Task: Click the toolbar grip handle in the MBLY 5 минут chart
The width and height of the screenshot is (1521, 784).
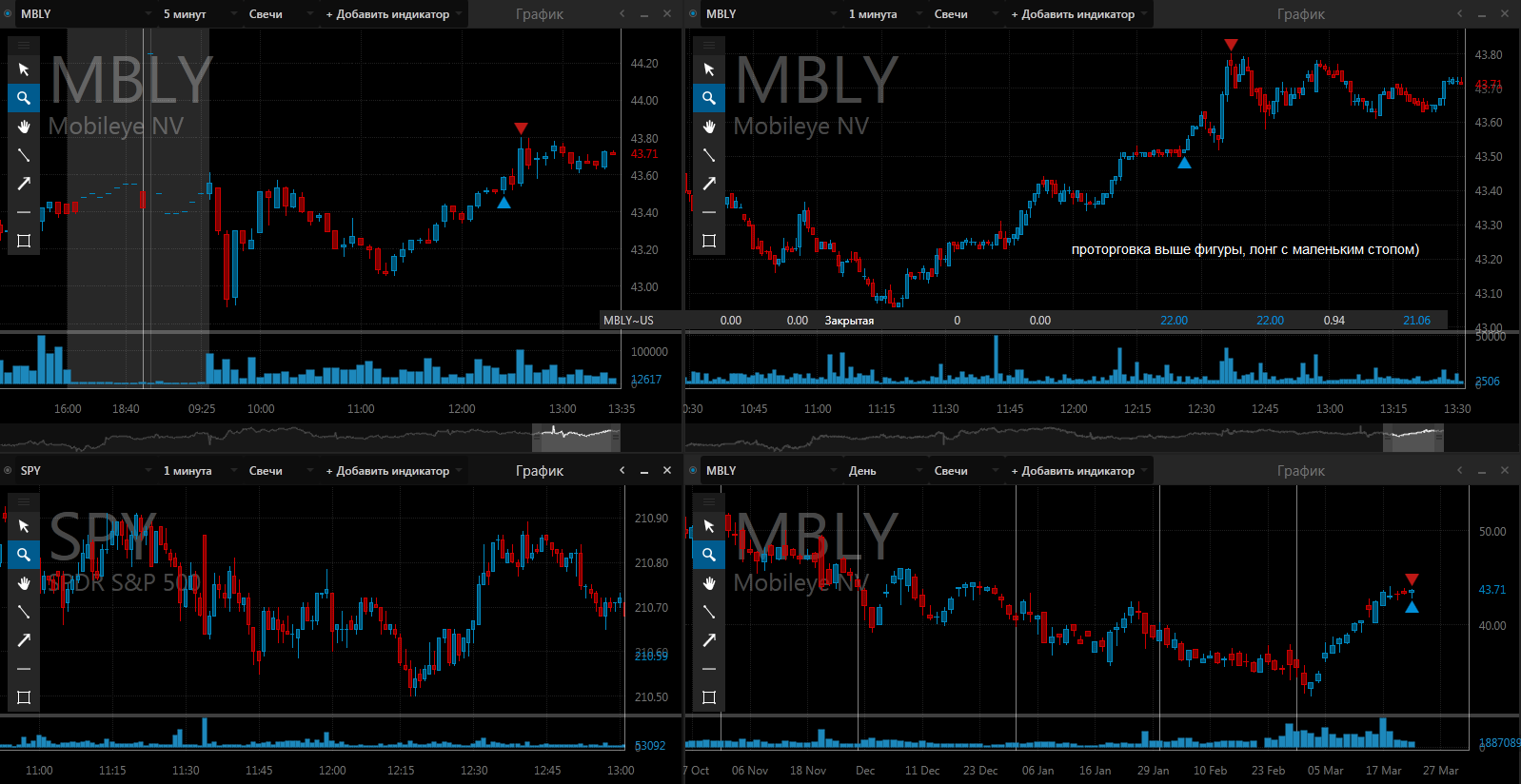Action: point(24,45)
